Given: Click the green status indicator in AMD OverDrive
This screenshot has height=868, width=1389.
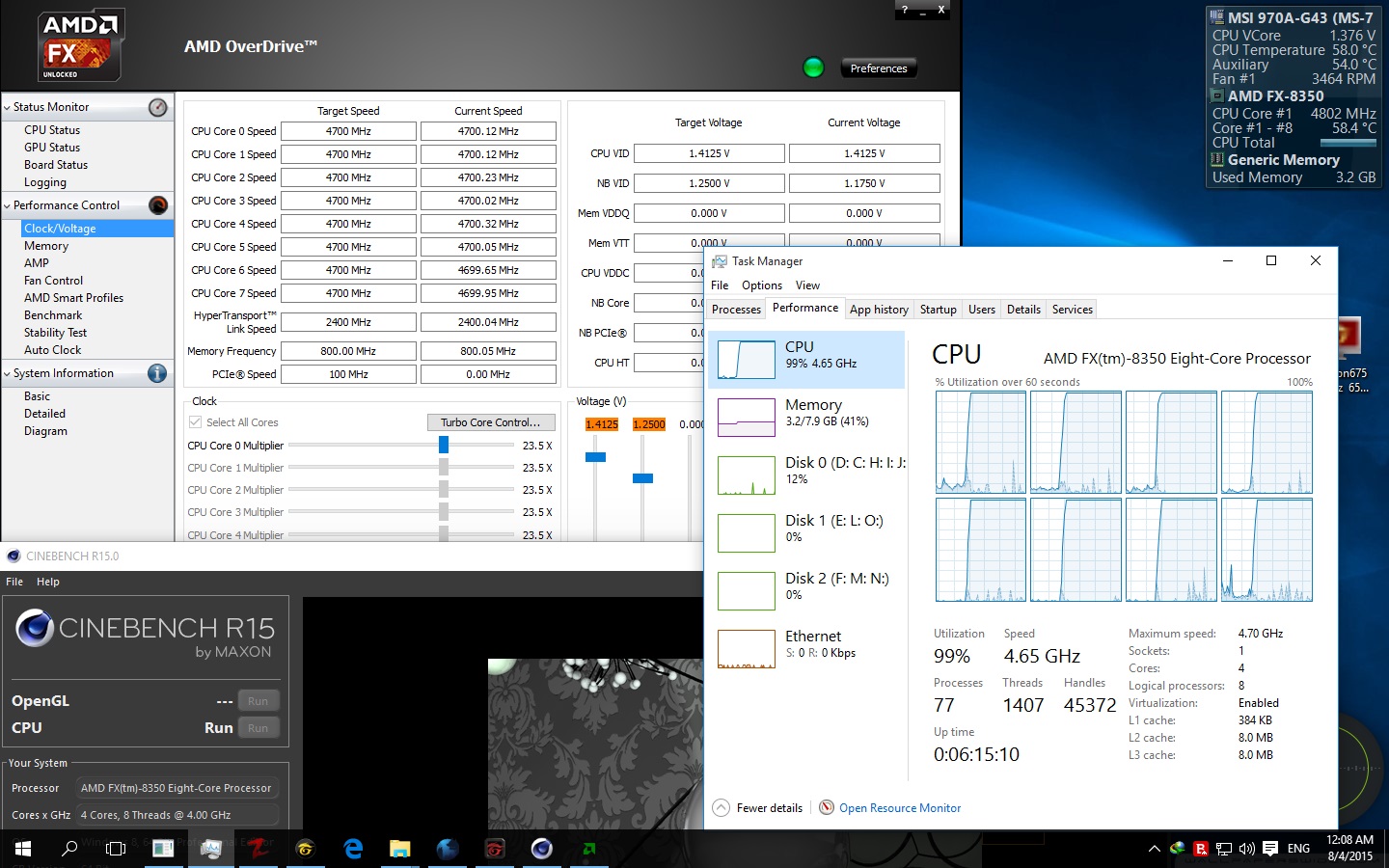Looking at the screenshot, I should click(x=813, y=68).
